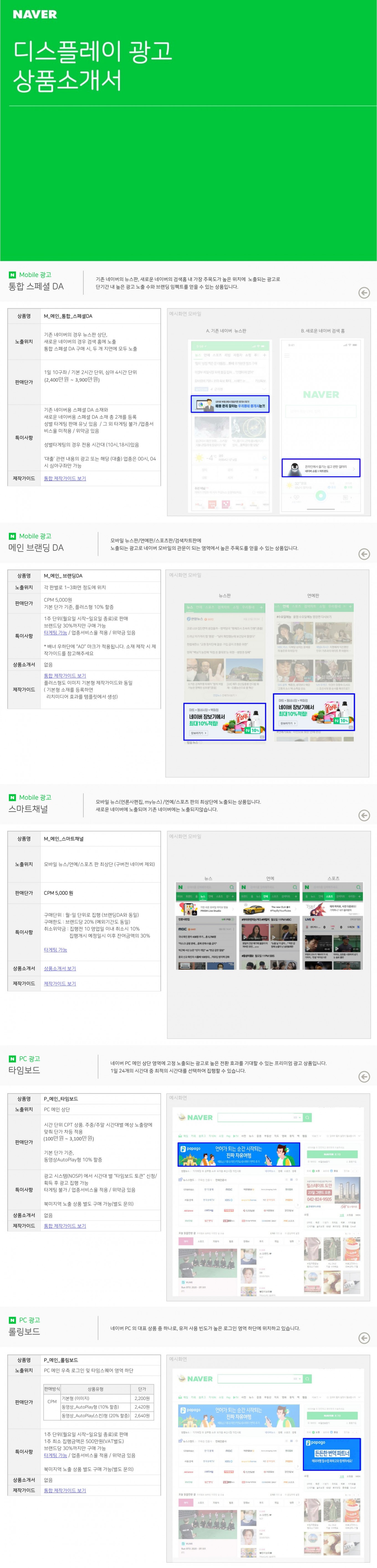Select the 뉴스판 example image in 메인 브랜딩 DA
This screenshot has height=1568, width=377.
click(225, 674)
